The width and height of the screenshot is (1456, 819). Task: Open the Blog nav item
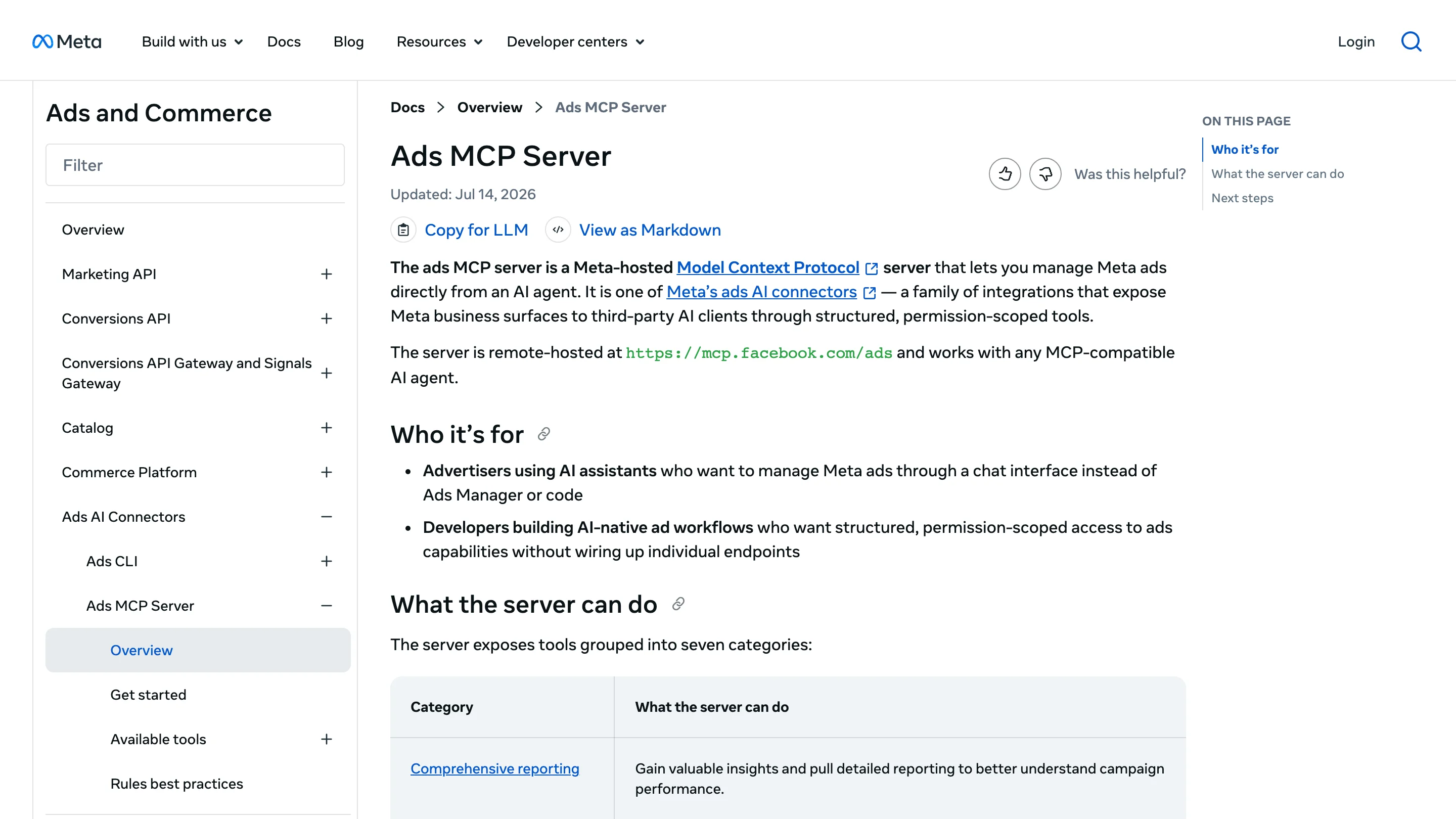(x=348, y=42)
